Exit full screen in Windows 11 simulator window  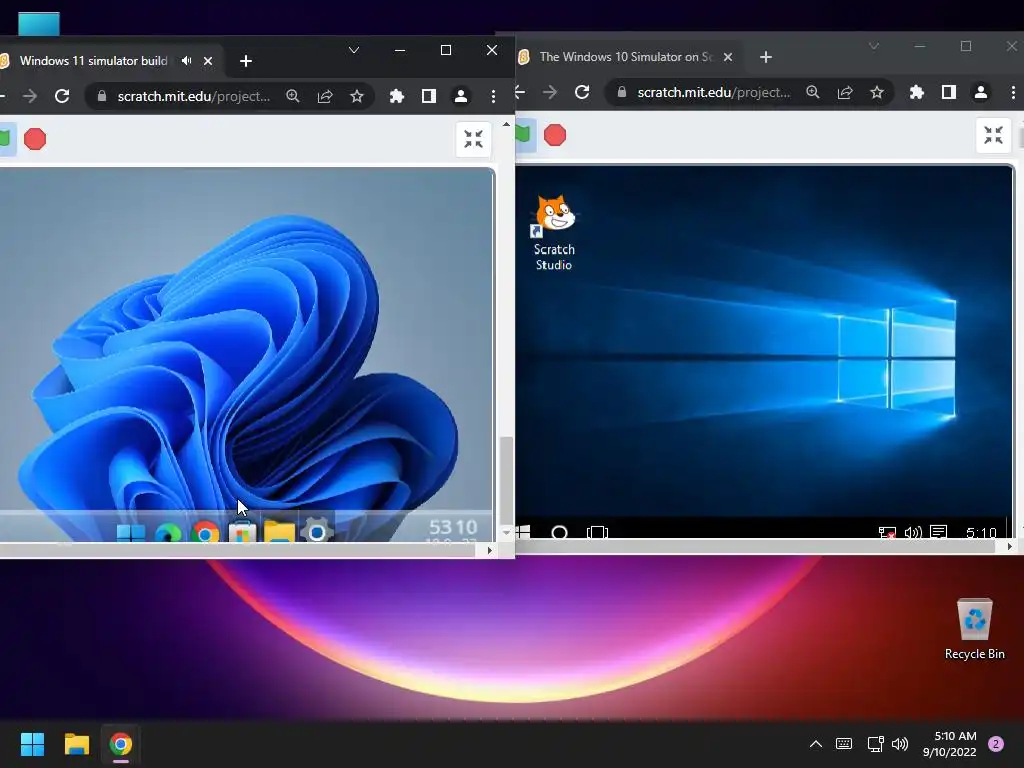(473, 139)
